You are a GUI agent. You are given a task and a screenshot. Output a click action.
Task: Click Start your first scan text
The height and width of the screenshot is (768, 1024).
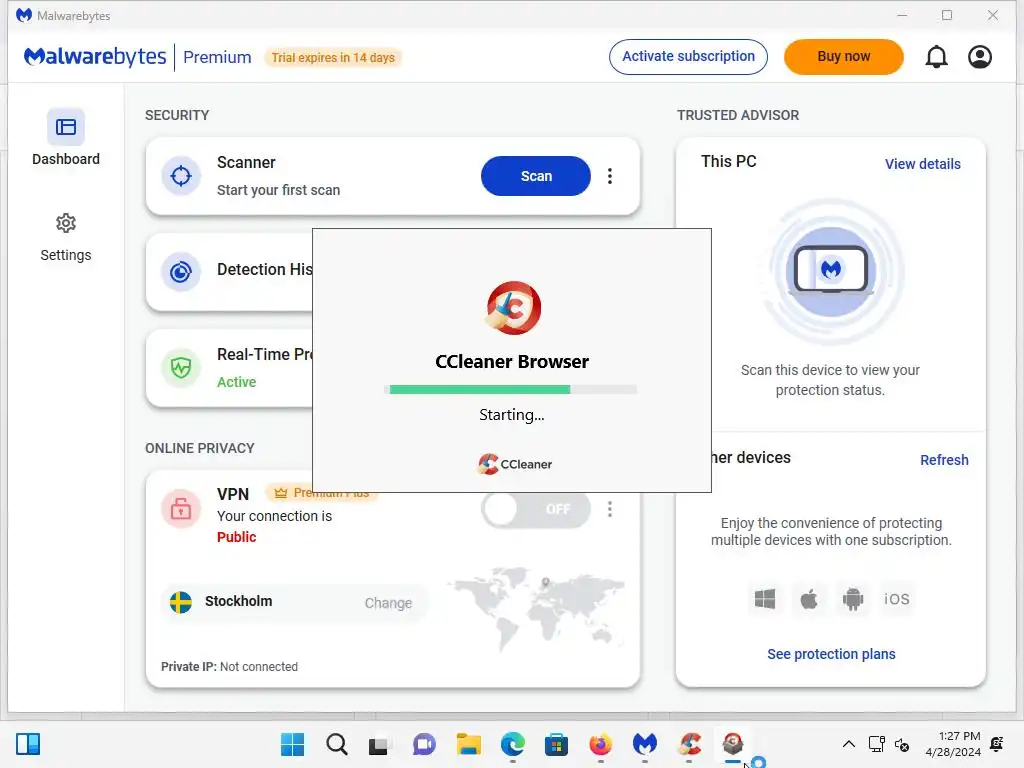pos(278,190)
